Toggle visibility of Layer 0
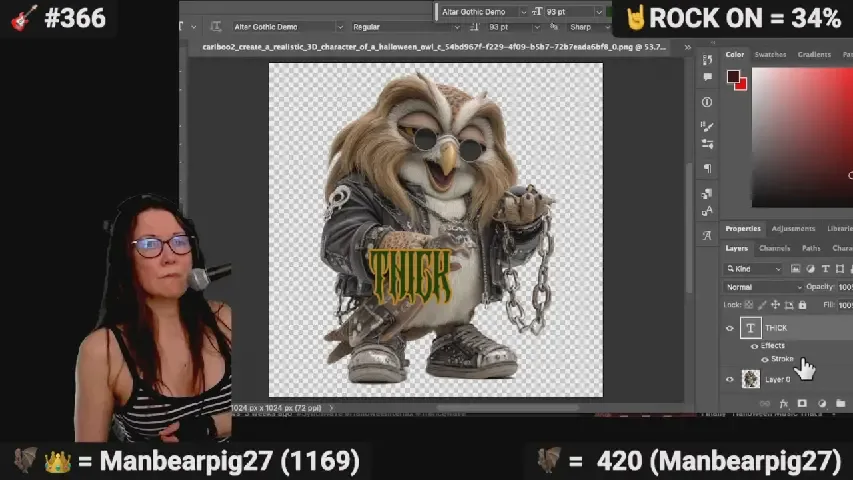The image size is (853, 480). pyautogui.click(x=729, y=379)
